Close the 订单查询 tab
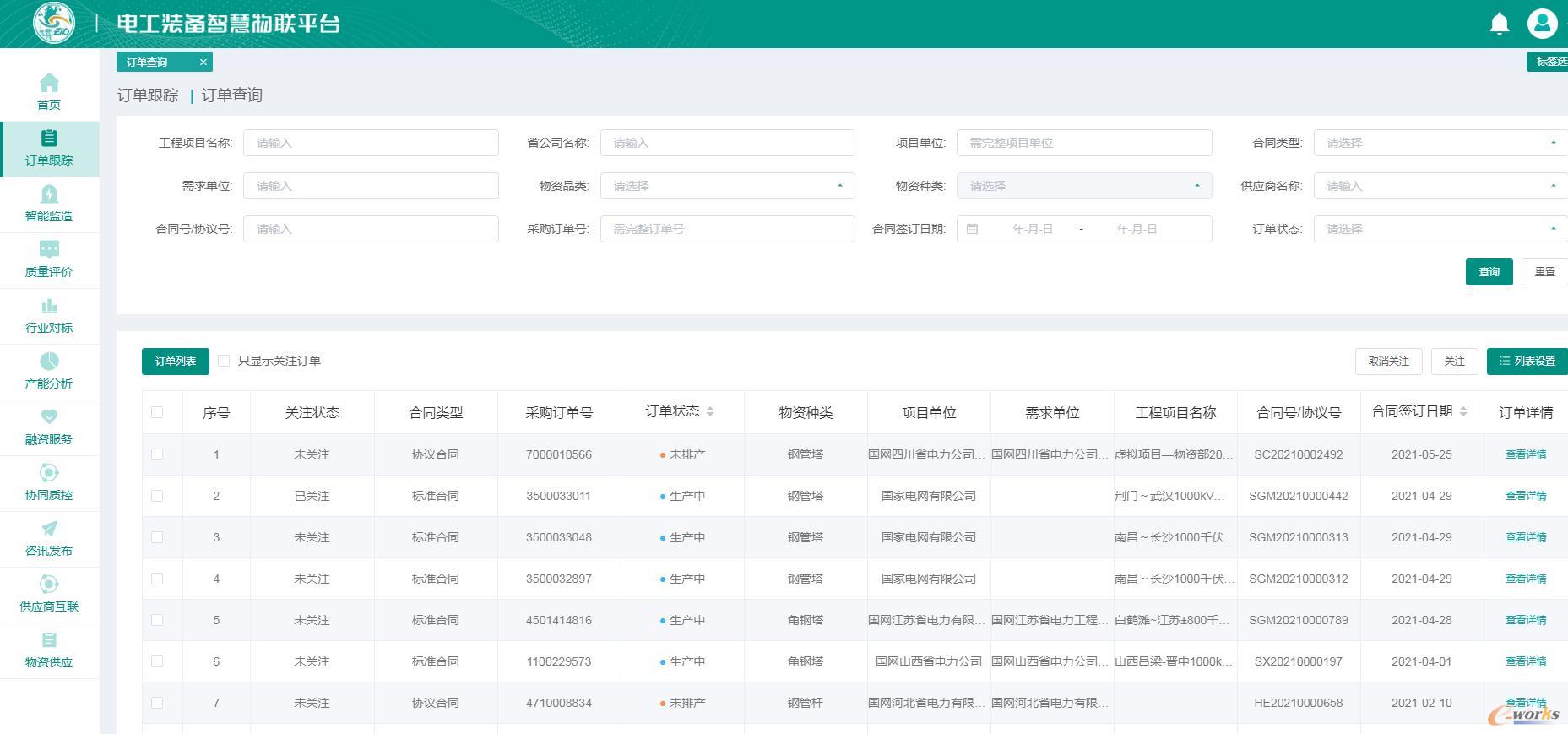This screenshot has height=734, width=1568. [203, 62]
